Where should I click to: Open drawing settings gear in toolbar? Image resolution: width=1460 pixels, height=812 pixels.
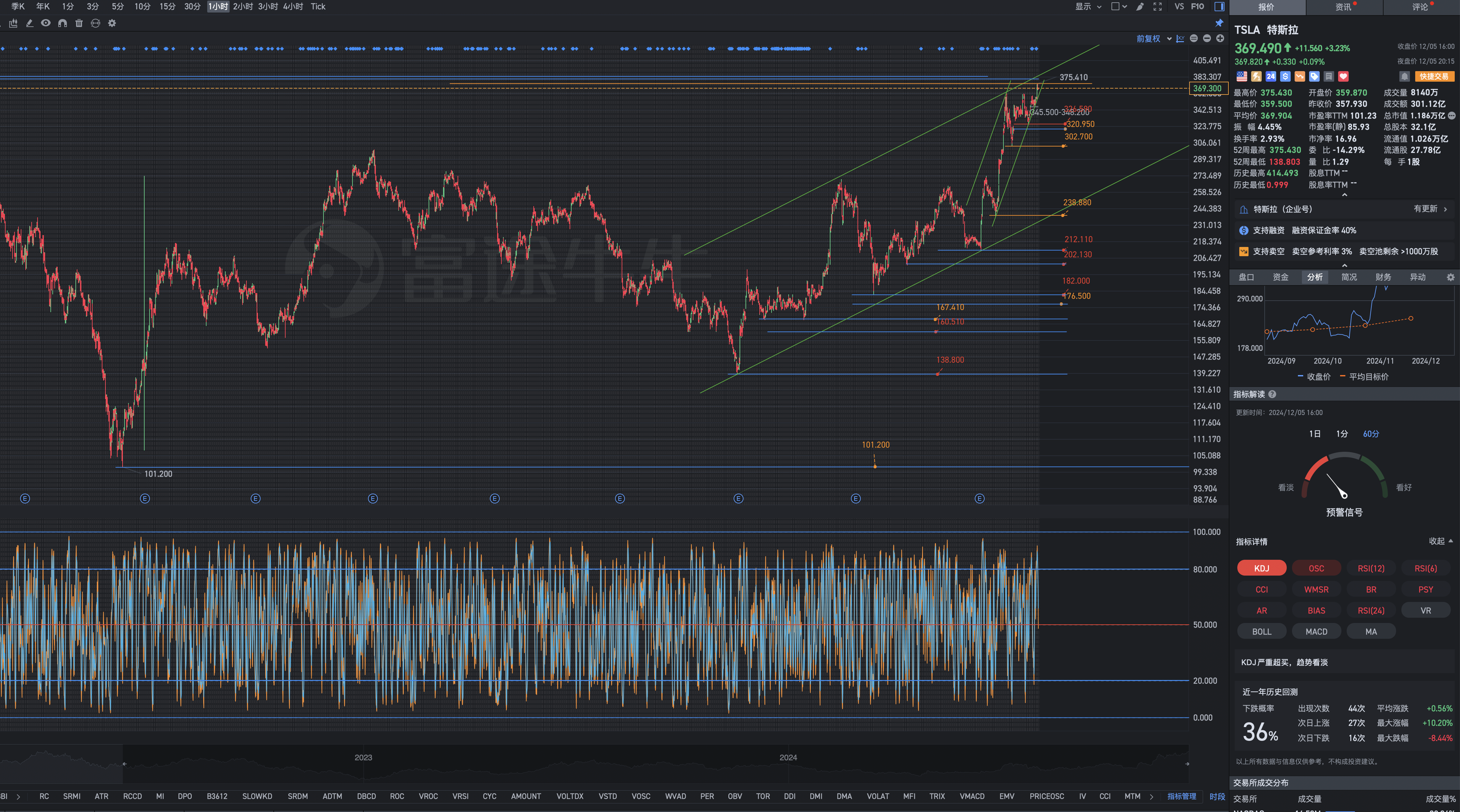(x=112, y=23)
